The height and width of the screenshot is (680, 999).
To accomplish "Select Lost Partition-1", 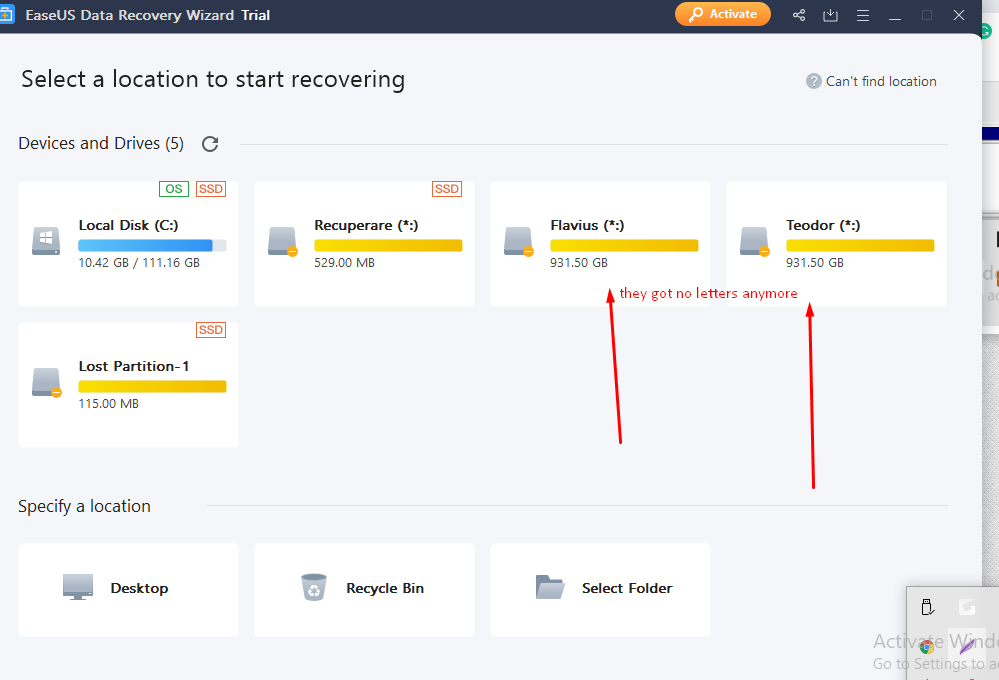I will click(128, 385).
